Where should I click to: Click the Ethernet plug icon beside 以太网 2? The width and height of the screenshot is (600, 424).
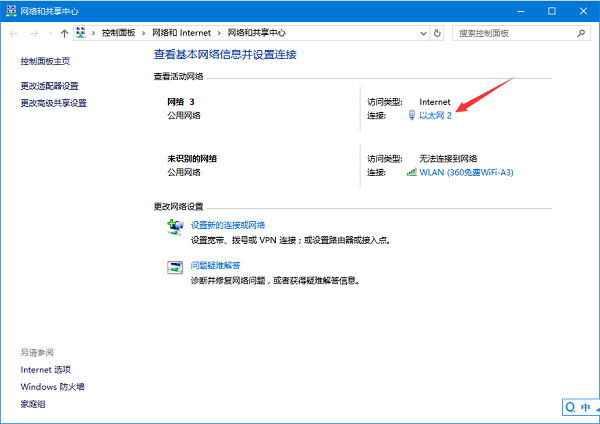tap(411, 116)
